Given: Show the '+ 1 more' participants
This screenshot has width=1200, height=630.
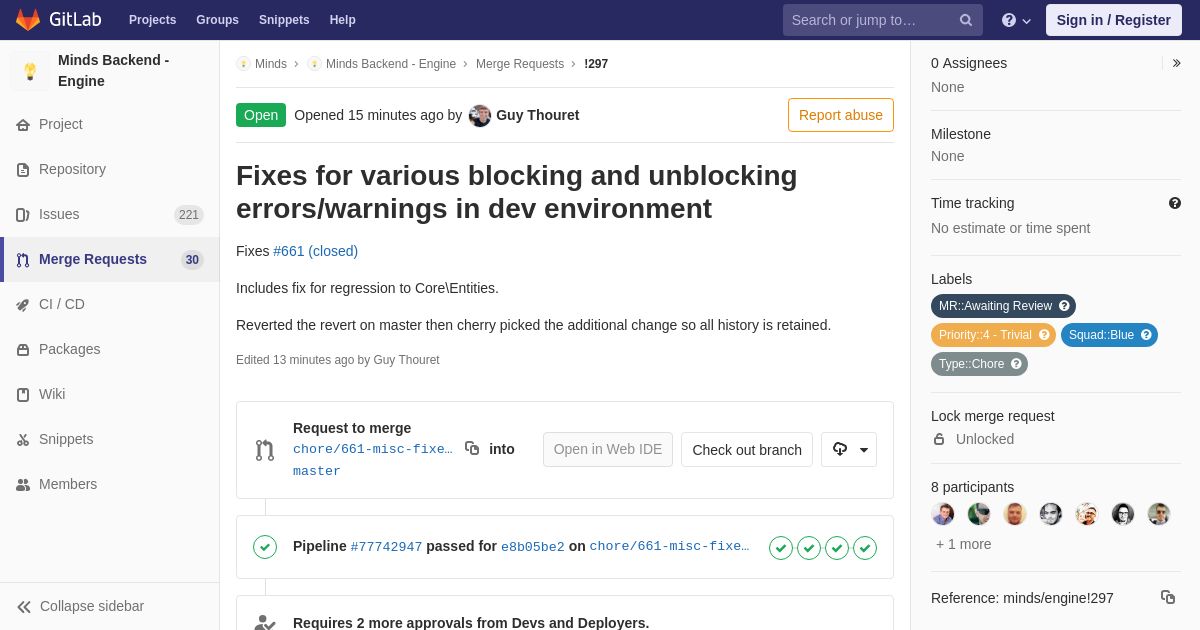Looking at the screenshot, I should tap(964, 544).
